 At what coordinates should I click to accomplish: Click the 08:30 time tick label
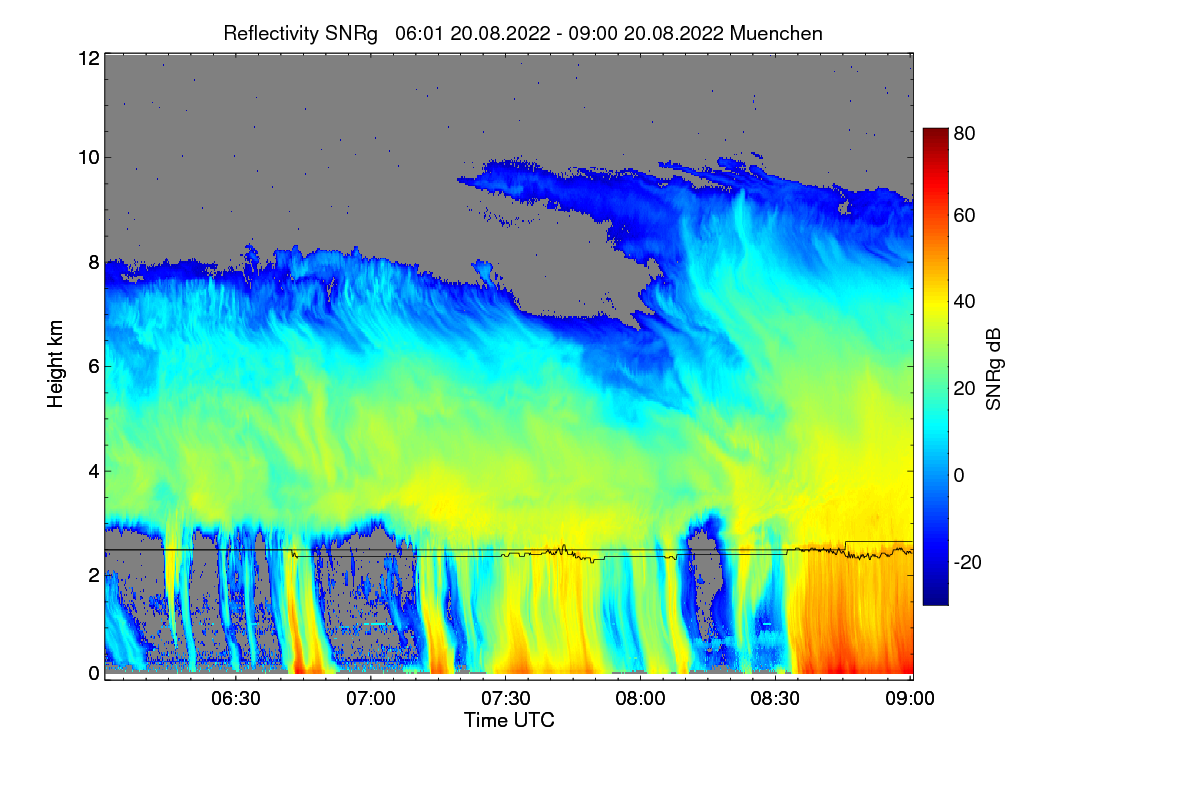(x=776, y=699)
